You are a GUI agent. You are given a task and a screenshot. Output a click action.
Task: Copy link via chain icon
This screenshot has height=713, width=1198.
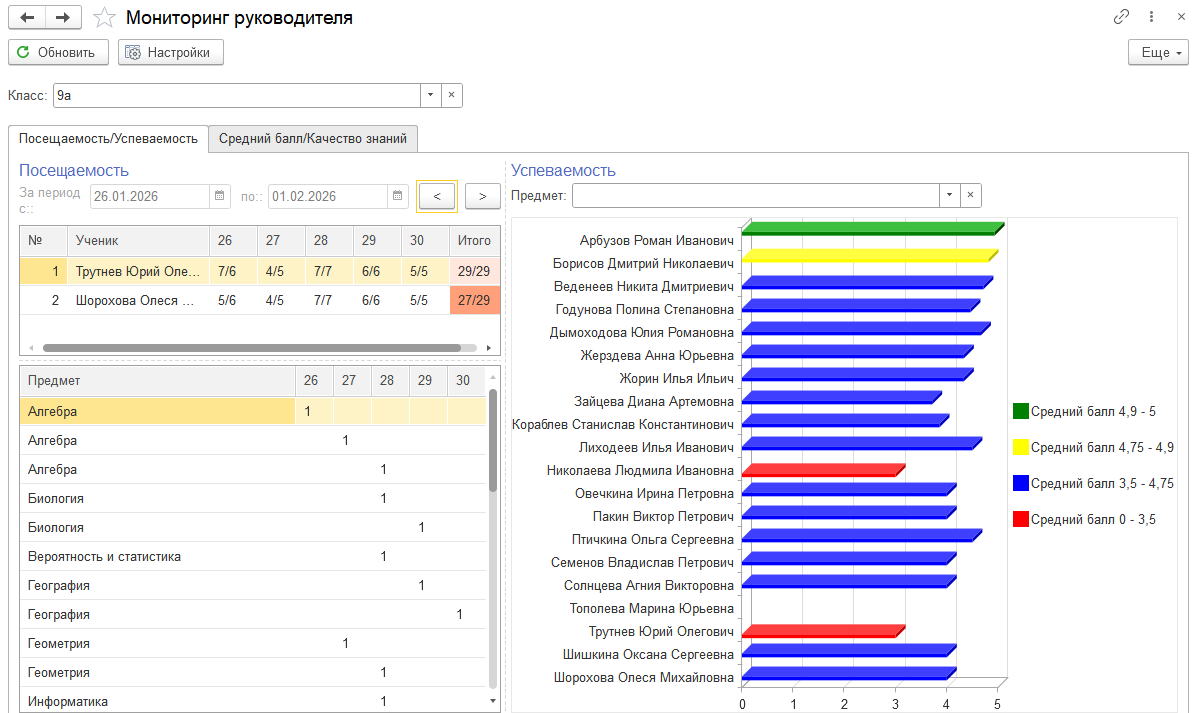(1121, 18)
